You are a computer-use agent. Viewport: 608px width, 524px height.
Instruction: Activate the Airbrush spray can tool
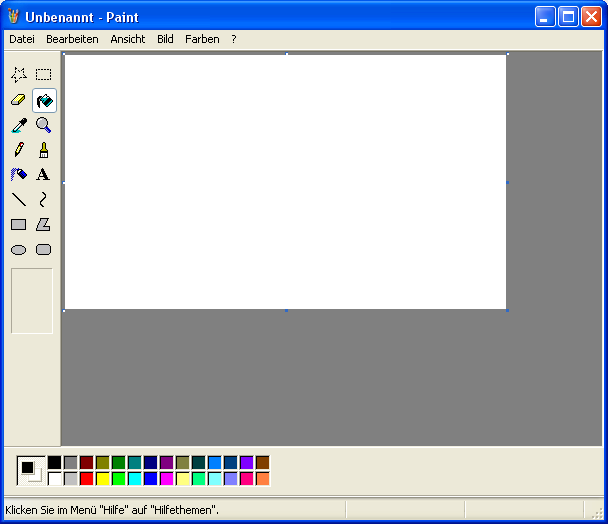(x=19, y=175)
